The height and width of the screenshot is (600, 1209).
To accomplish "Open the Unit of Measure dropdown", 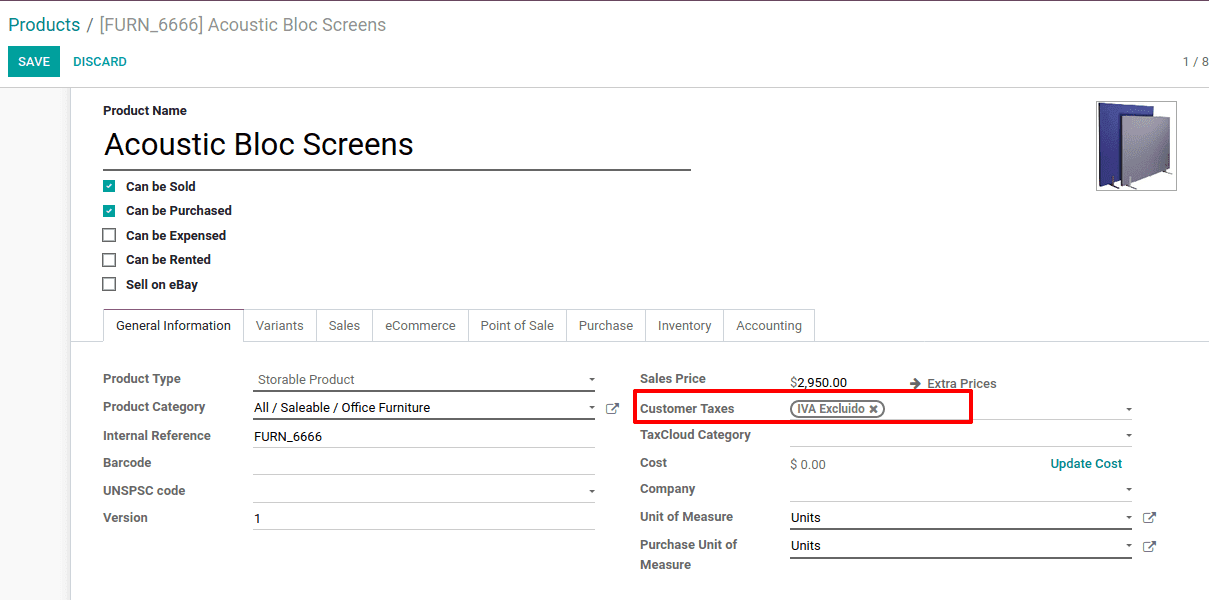I will (x=1129, y=518).
